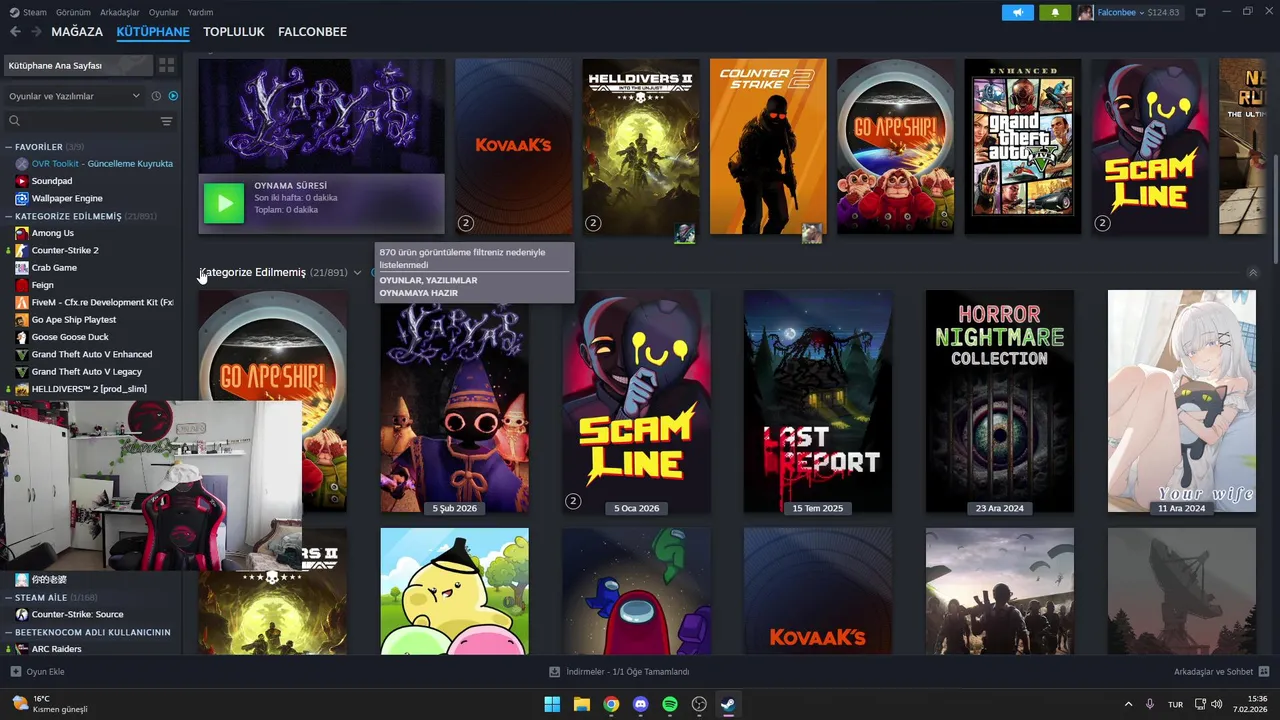This screenshot has height=720, width=1280.
Task: Click Kütüphane Ana Sayfası button
Action: click(x=78, y=65)
